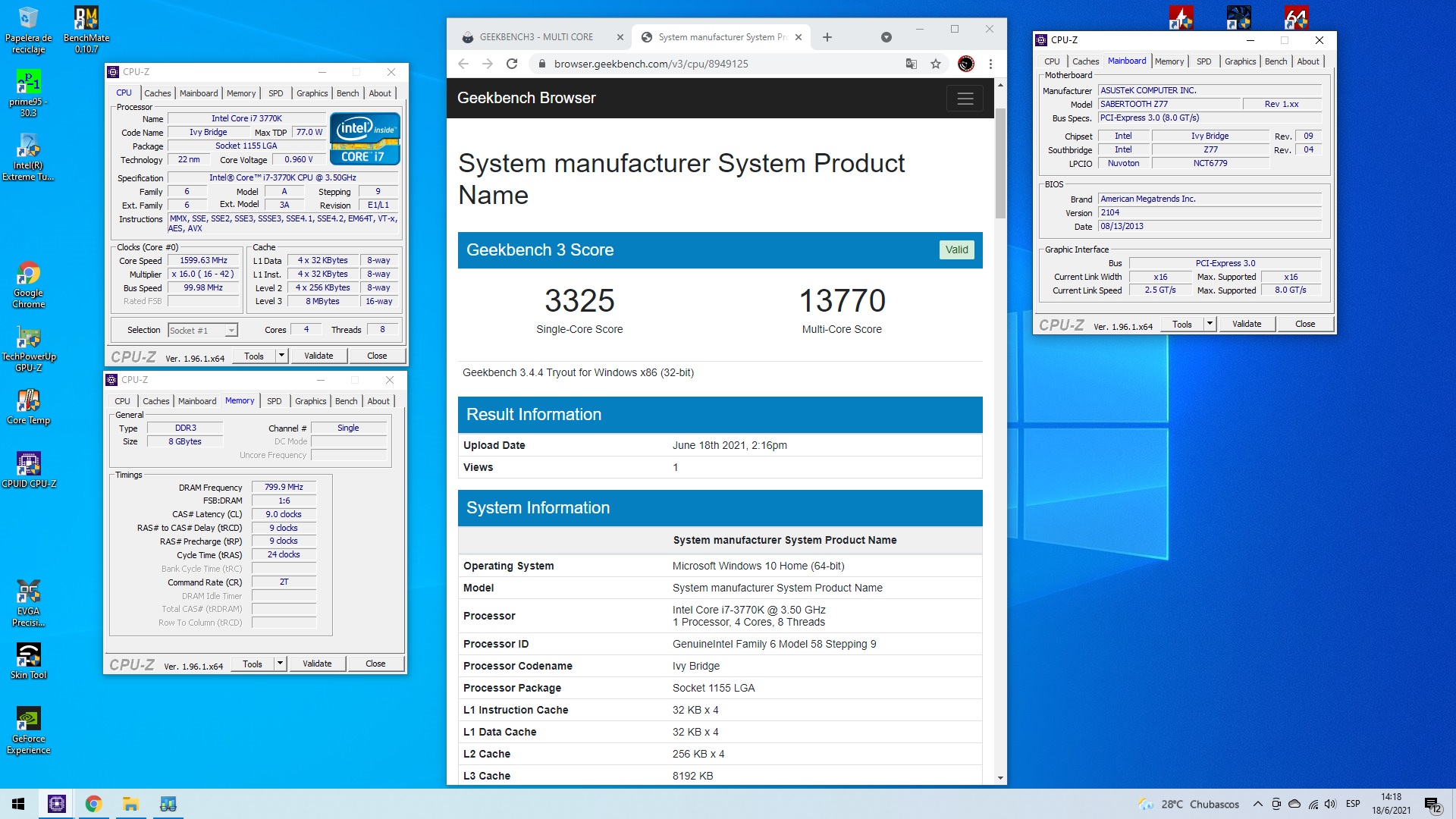Open the fan icon desktop shortcut

pyautogui.click(x=1238, y=17)
